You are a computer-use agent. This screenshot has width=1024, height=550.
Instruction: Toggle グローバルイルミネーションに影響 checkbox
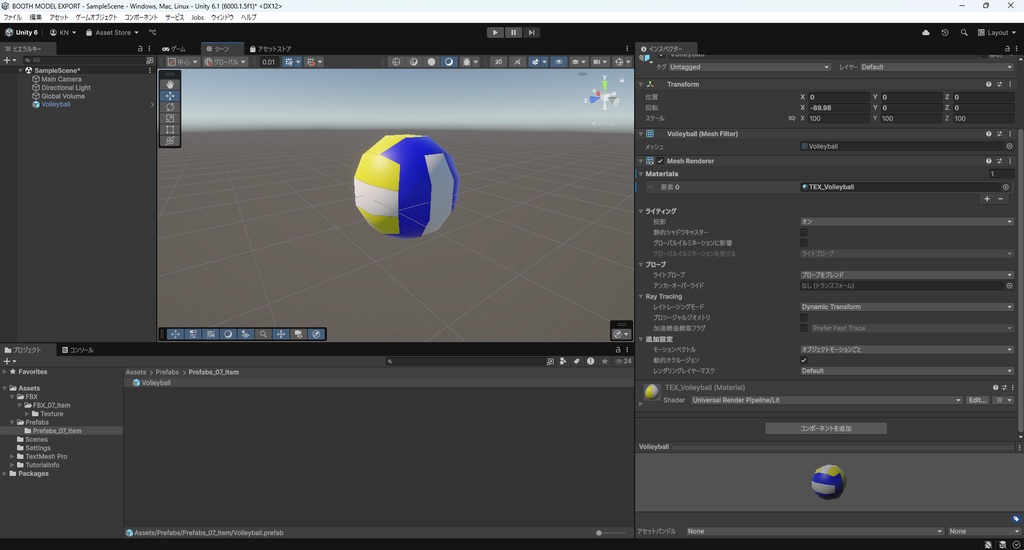pyautogui.click(x=804, y=242)
